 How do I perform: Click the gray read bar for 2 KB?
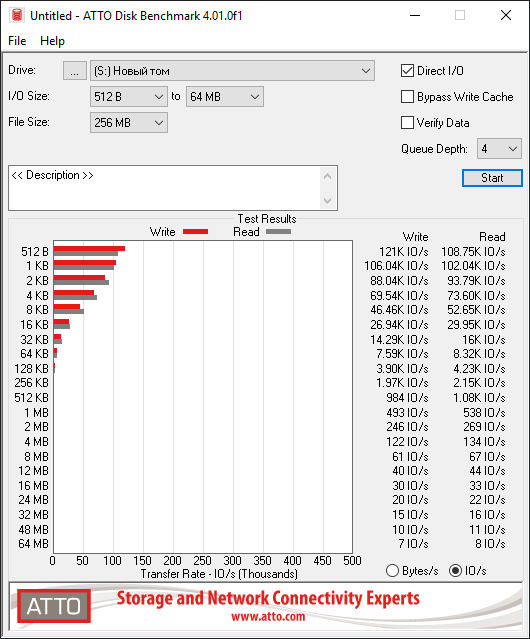tap(81, 282)
